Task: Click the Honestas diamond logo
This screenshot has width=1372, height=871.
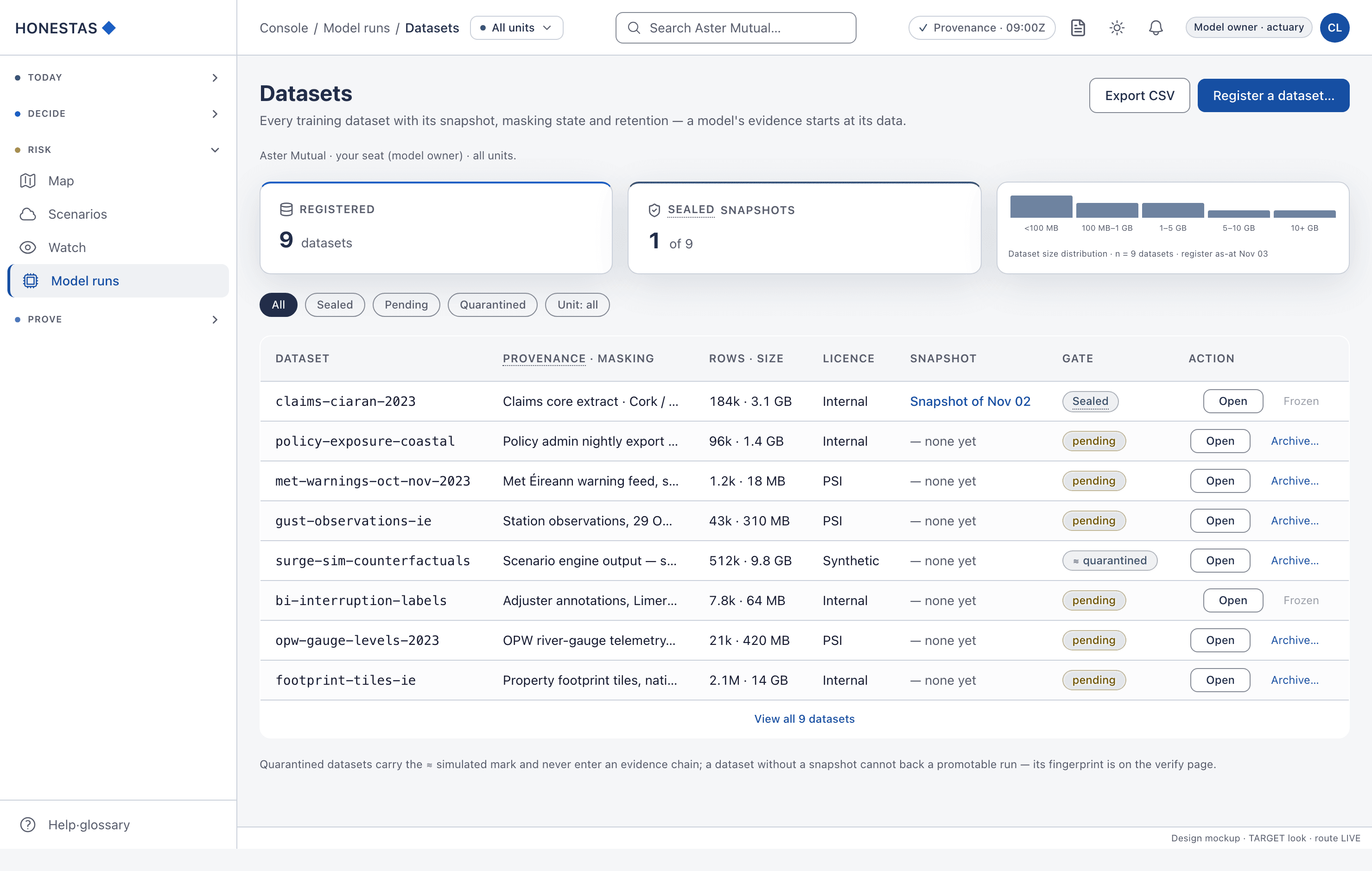Action: click(109, 27)
